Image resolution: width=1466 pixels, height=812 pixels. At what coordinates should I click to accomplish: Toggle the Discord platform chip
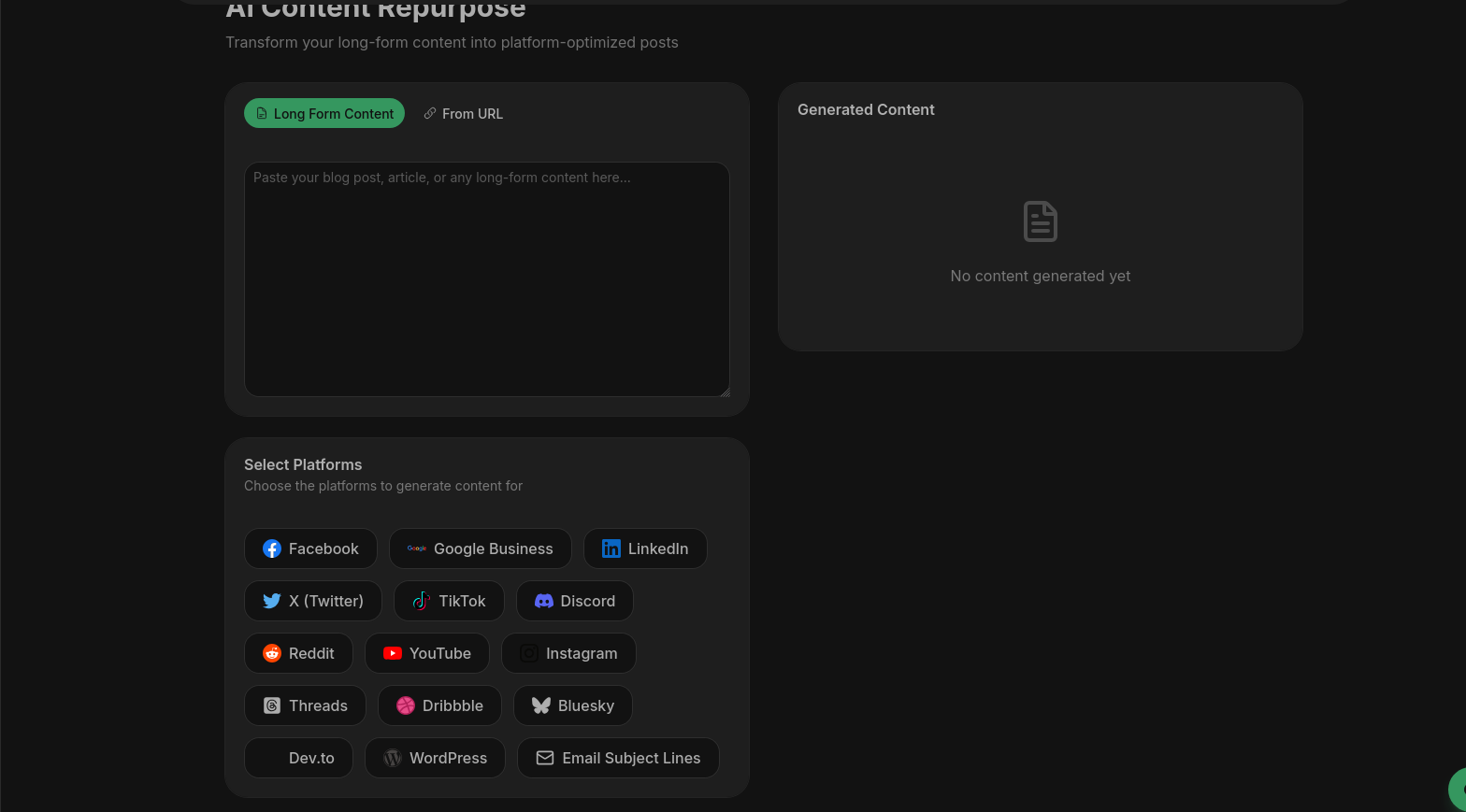pos(575,601)
